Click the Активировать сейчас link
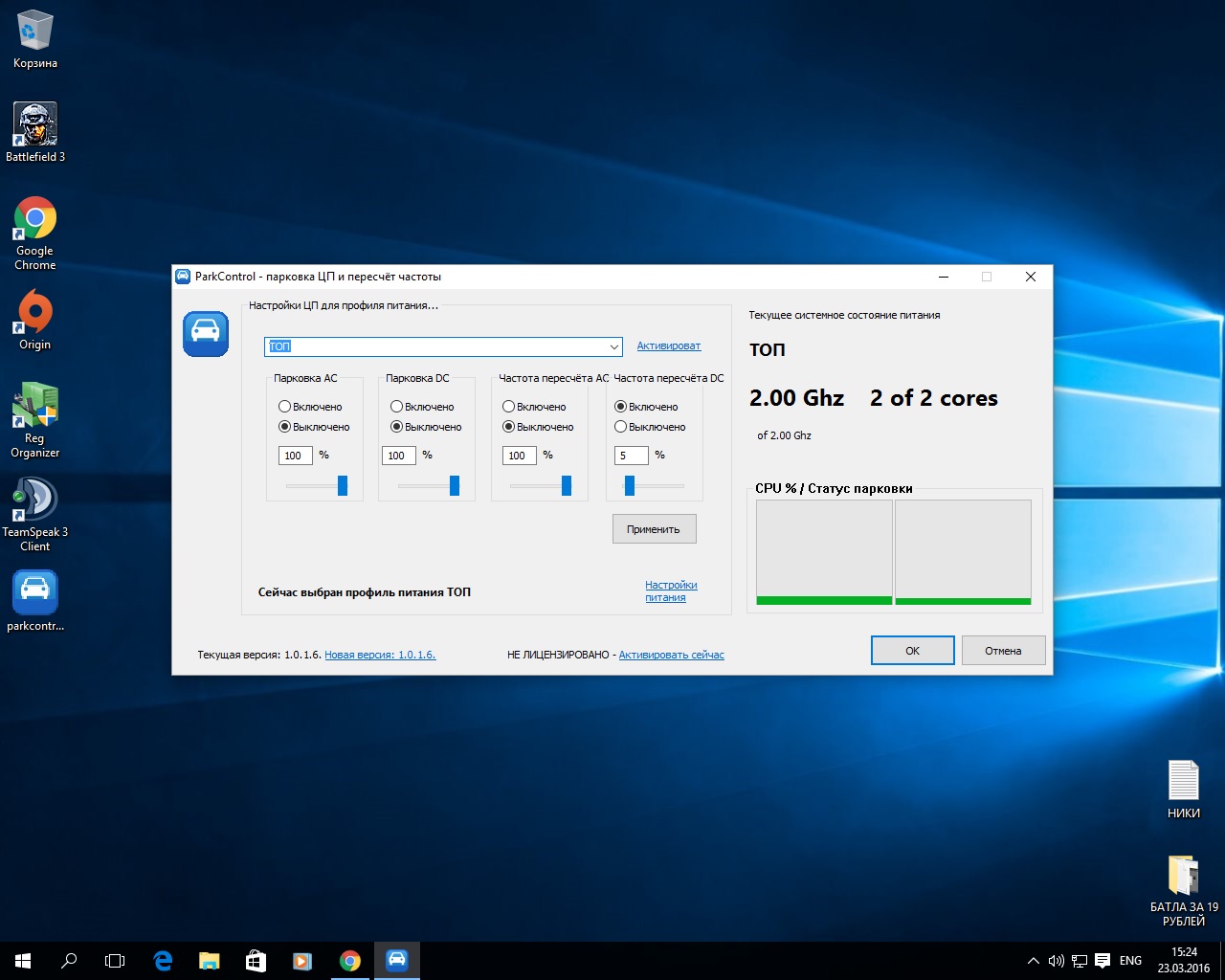 671,655
